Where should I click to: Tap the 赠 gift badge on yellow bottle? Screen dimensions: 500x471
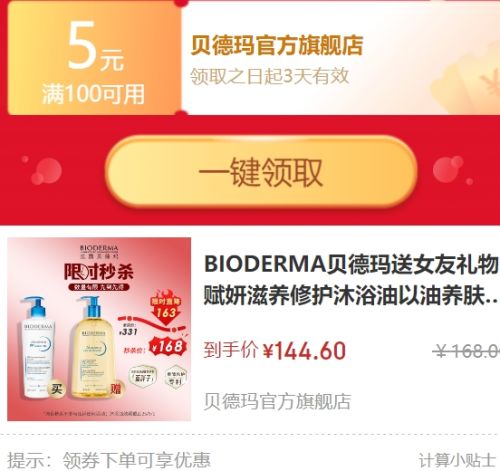point(116,388)
